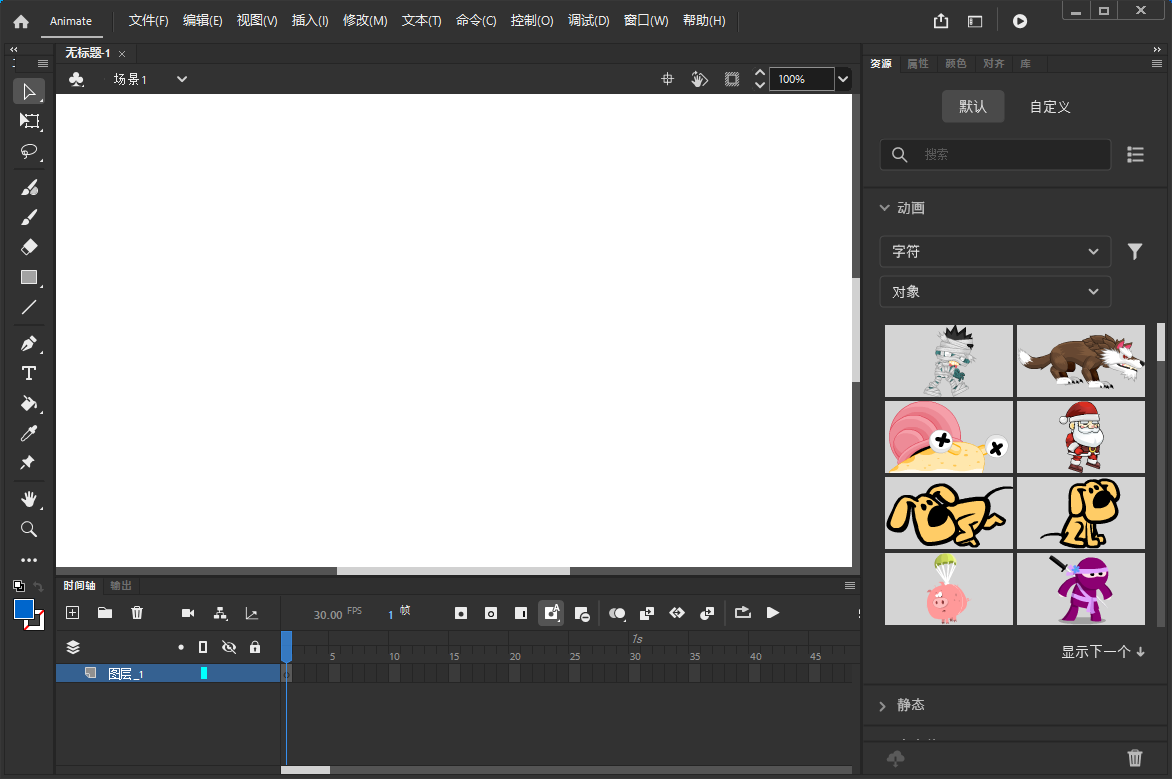The width and height of the screenshot is (1172, 779).
Task: Click the blue fill color swatch
Action: 24,609
